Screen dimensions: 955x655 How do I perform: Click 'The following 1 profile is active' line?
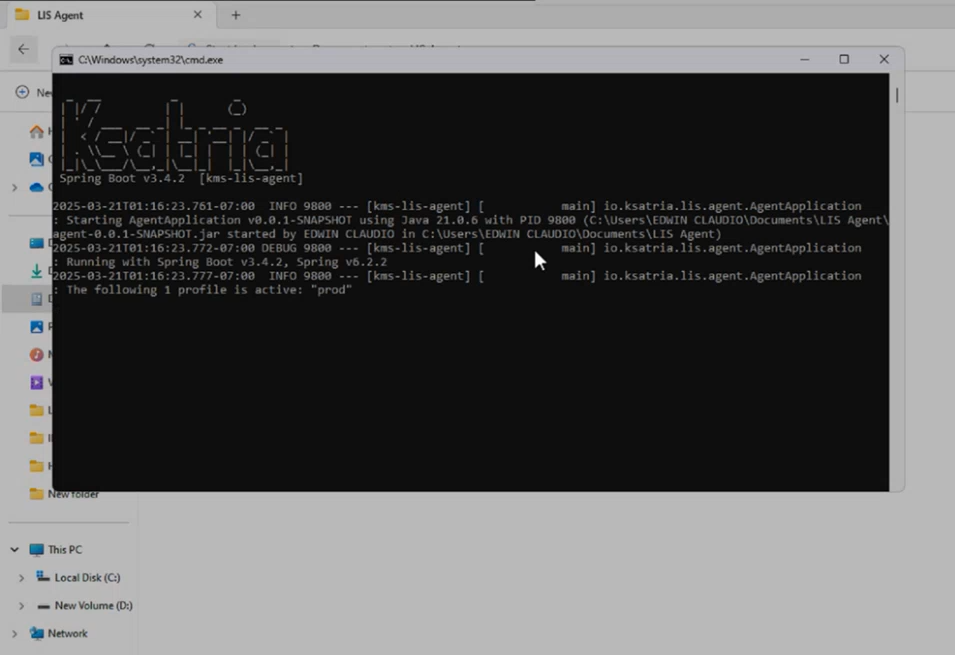(x=202, y=290)
